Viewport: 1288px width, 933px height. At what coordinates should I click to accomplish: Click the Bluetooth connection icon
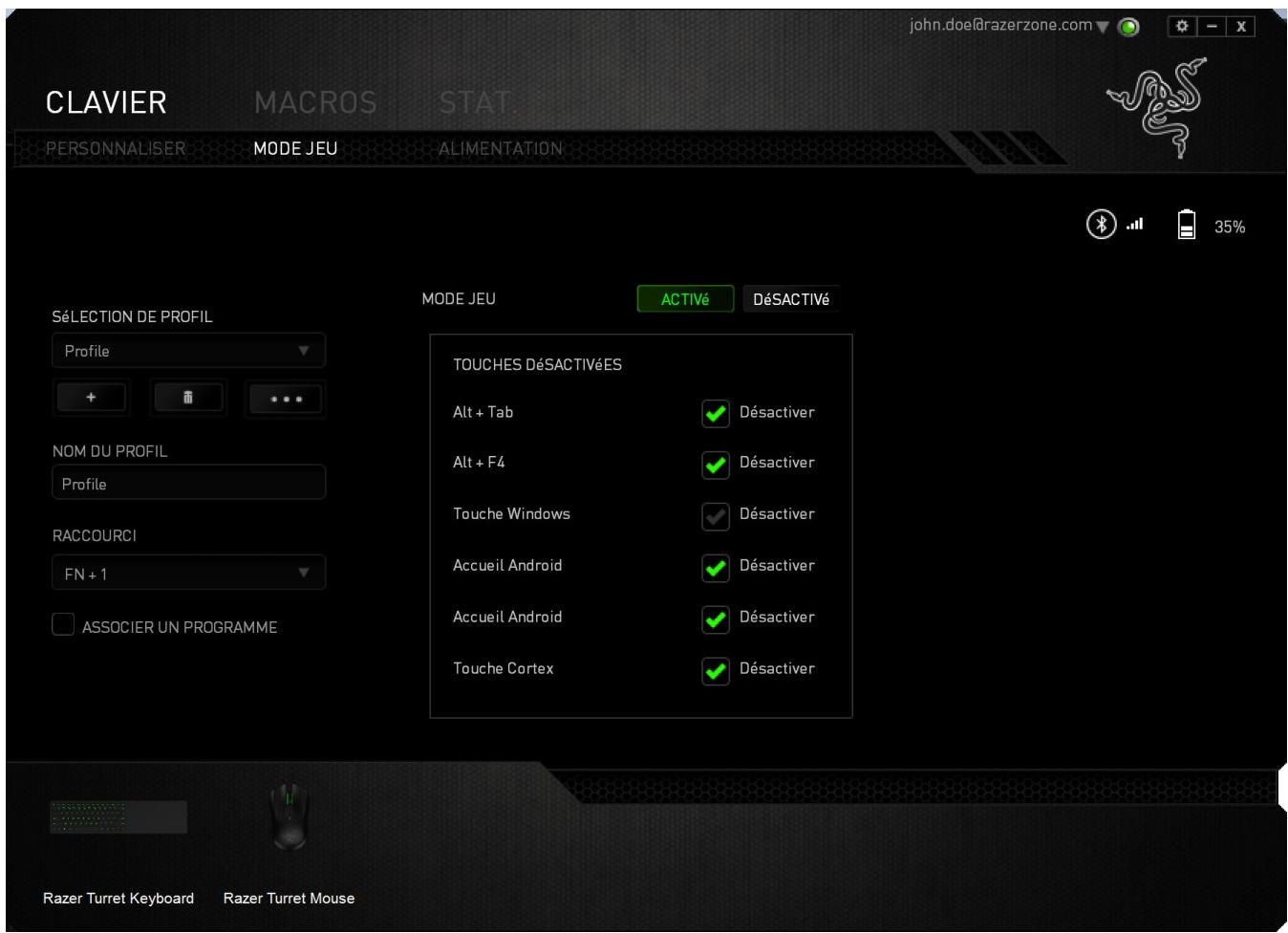[1102, 226]
